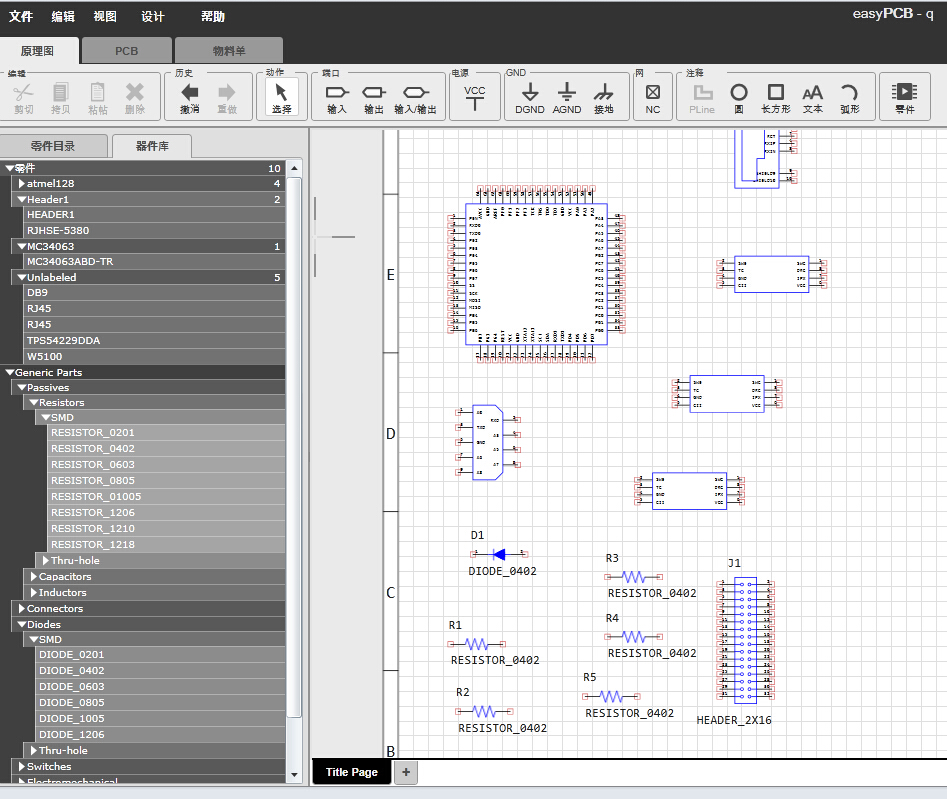Select the Title Page sheet tab
This screenshot has width=947, height=799.
point(352,772)
